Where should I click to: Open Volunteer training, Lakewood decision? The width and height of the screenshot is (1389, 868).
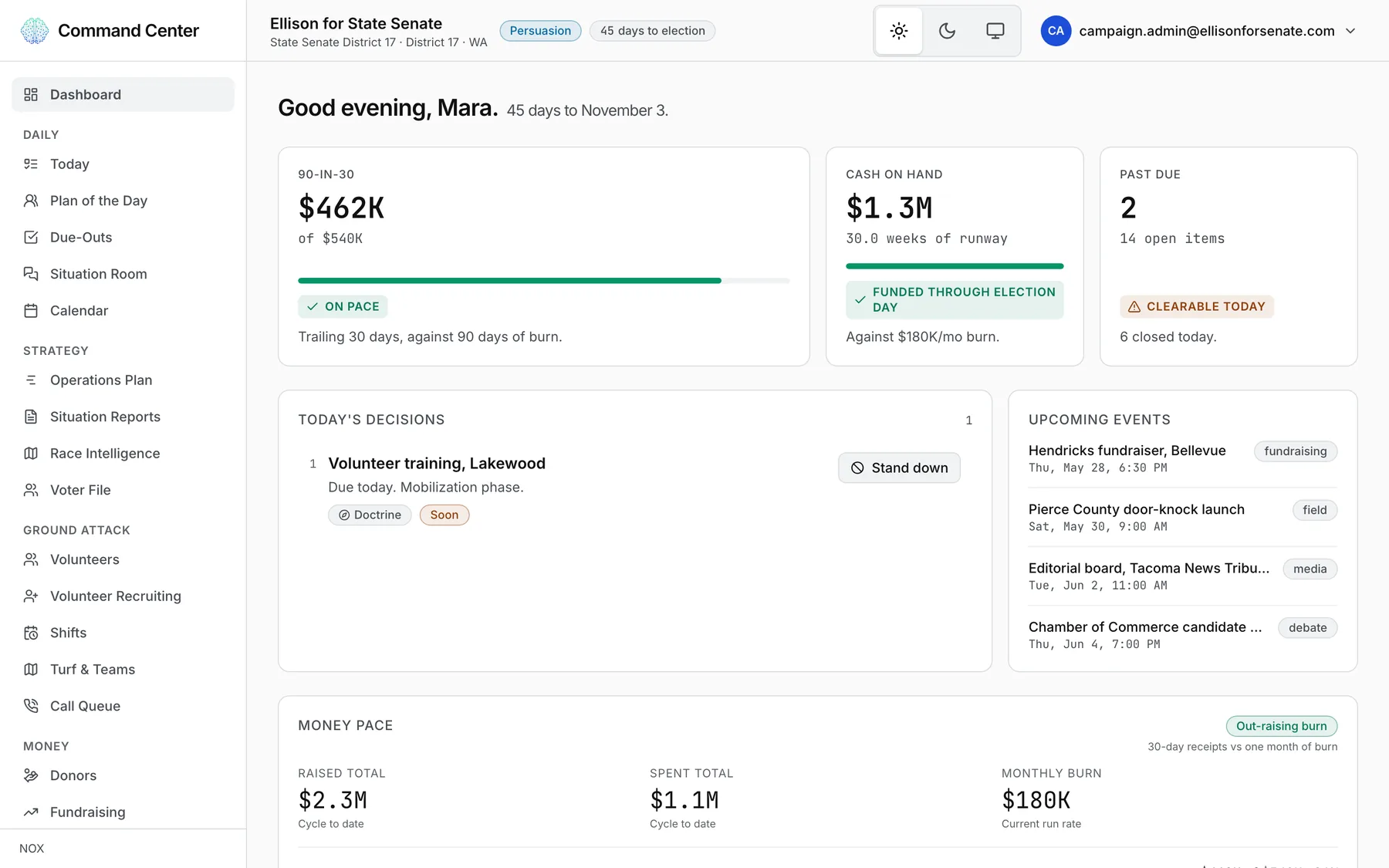click(x=437, y=463)
